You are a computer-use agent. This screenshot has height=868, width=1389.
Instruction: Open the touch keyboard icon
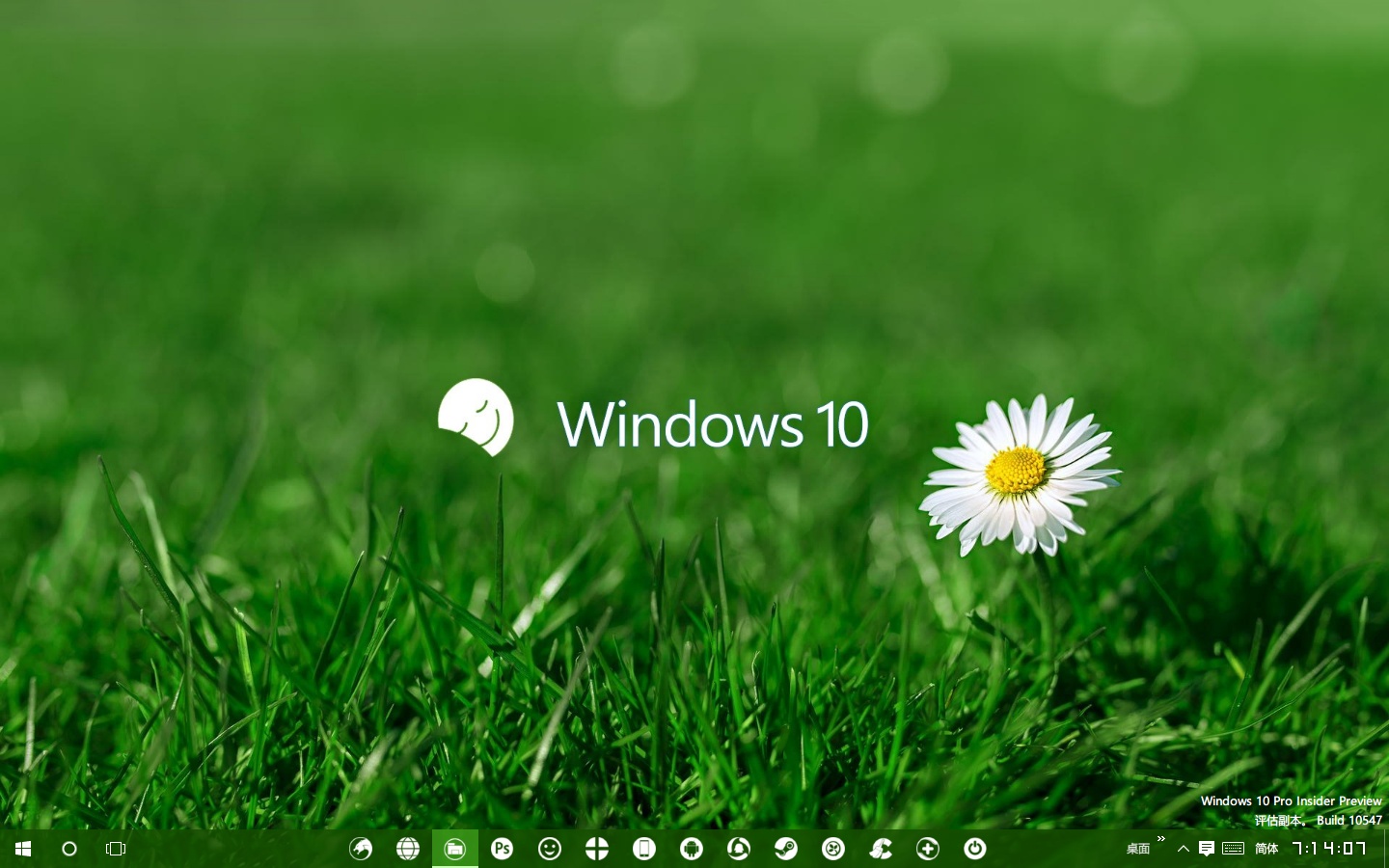[x=1233, y=849]
